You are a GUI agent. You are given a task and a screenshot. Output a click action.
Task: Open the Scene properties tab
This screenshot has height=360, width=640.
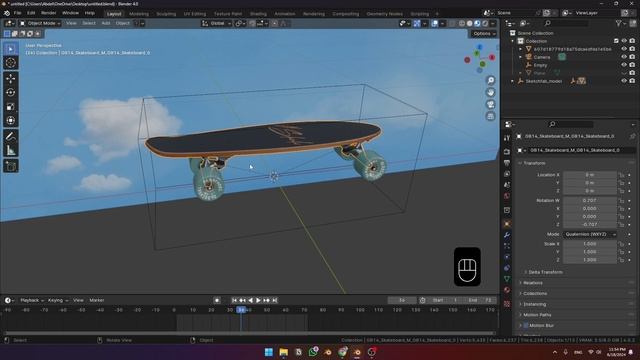[507, 185]
